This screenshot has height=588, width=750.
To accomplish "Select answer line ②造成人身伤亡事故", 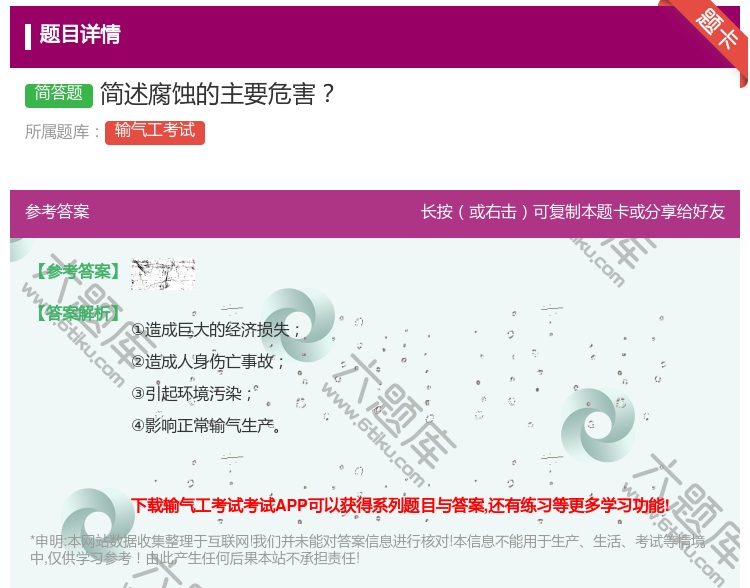I will click(208, 362).
